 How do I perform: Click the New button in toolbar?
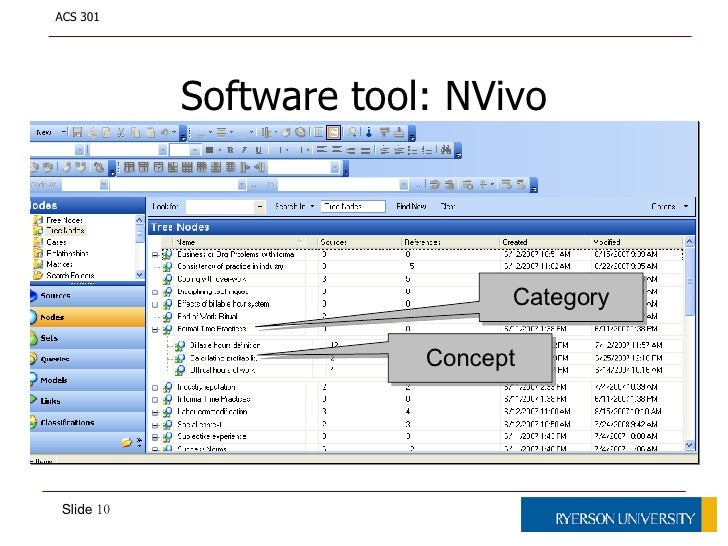point(44,133)
